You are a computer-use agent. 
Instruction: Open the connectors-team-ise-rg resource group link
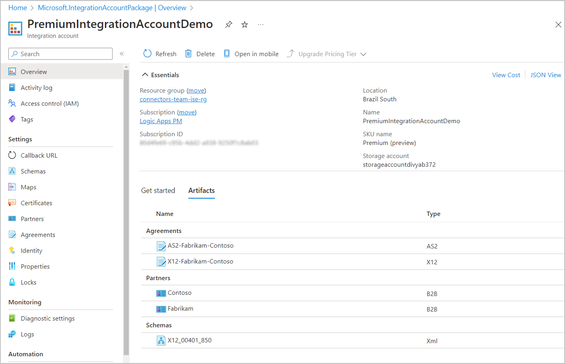pyautogui.click(x=173, y=99)
